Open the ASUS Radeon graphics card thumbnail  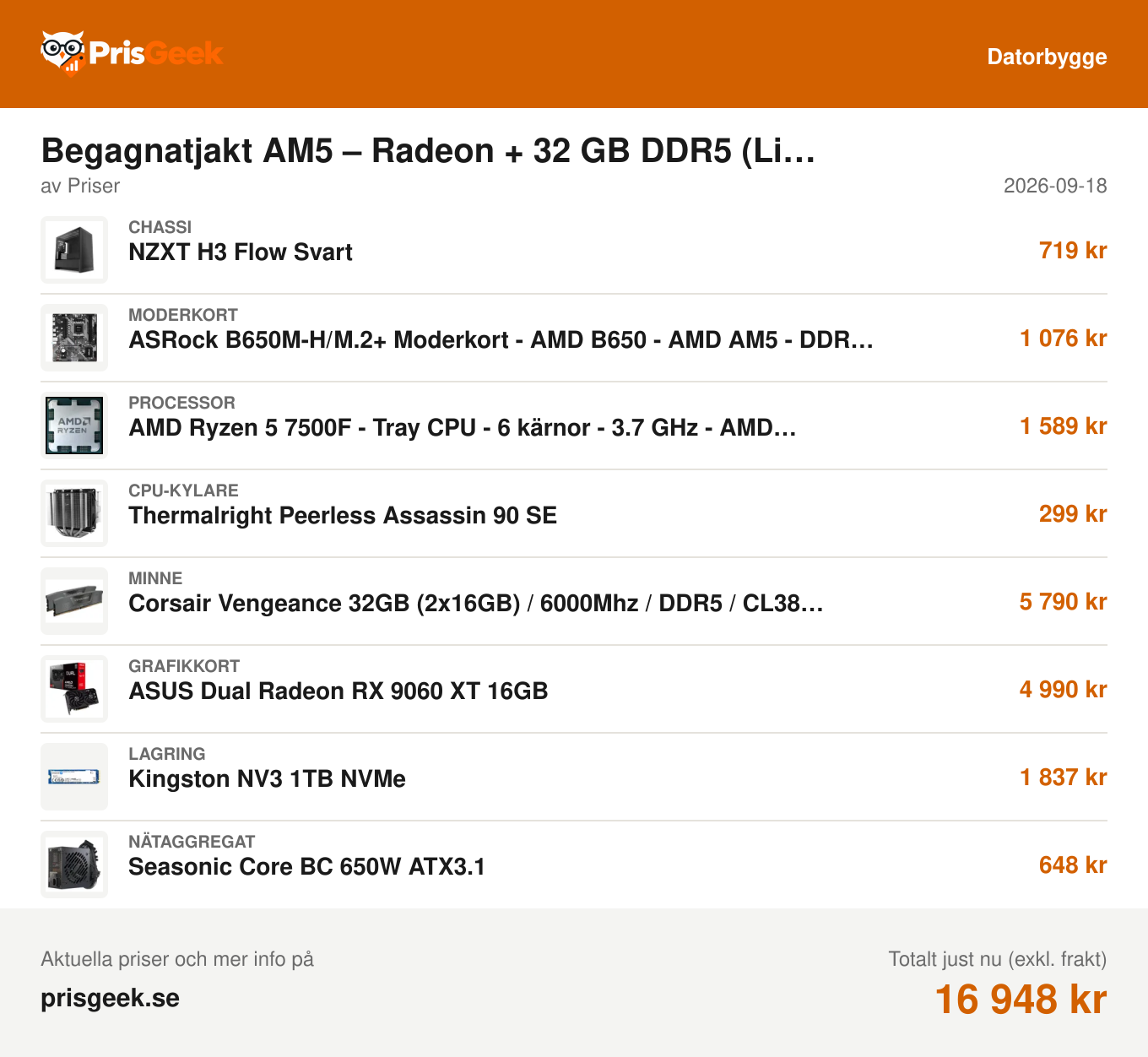(x=74, y=689)
